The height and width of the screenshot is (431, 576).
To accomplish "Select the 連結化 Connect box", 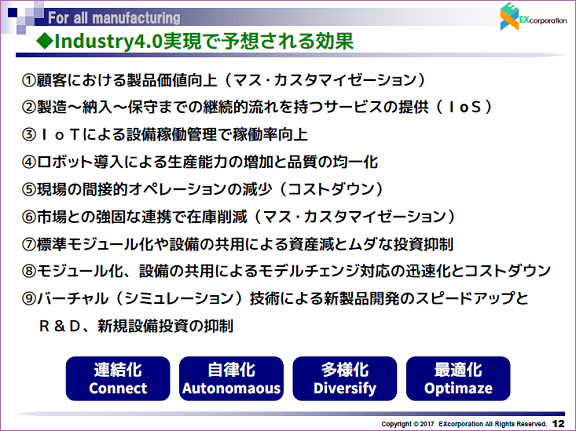I will click(118, 378).
